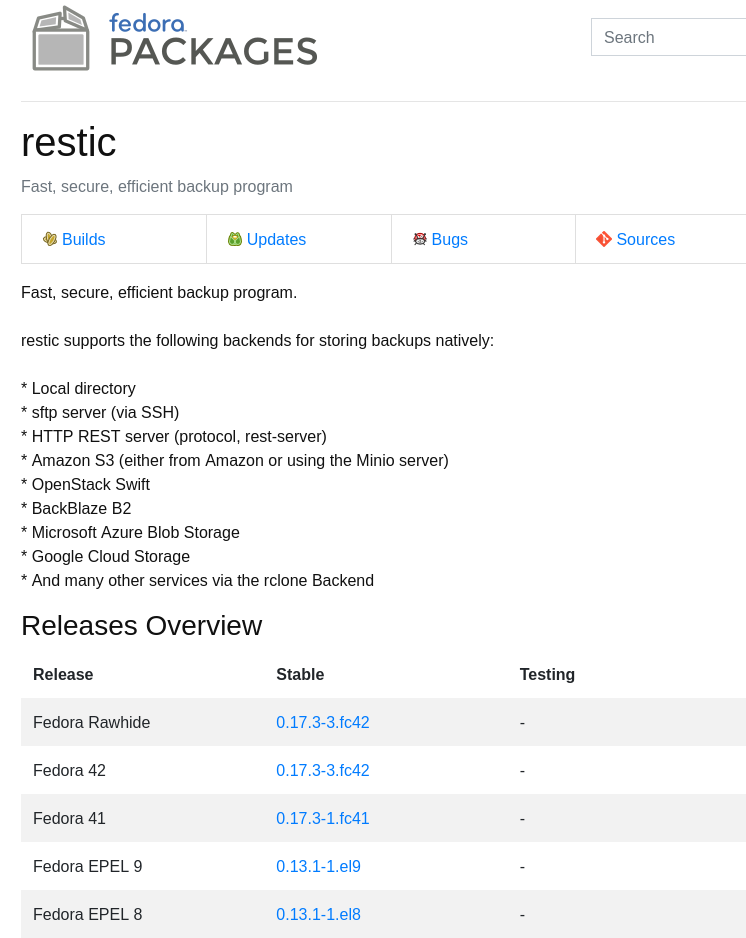Switch to the Bugs tab
746x938 pixels.
449,239
